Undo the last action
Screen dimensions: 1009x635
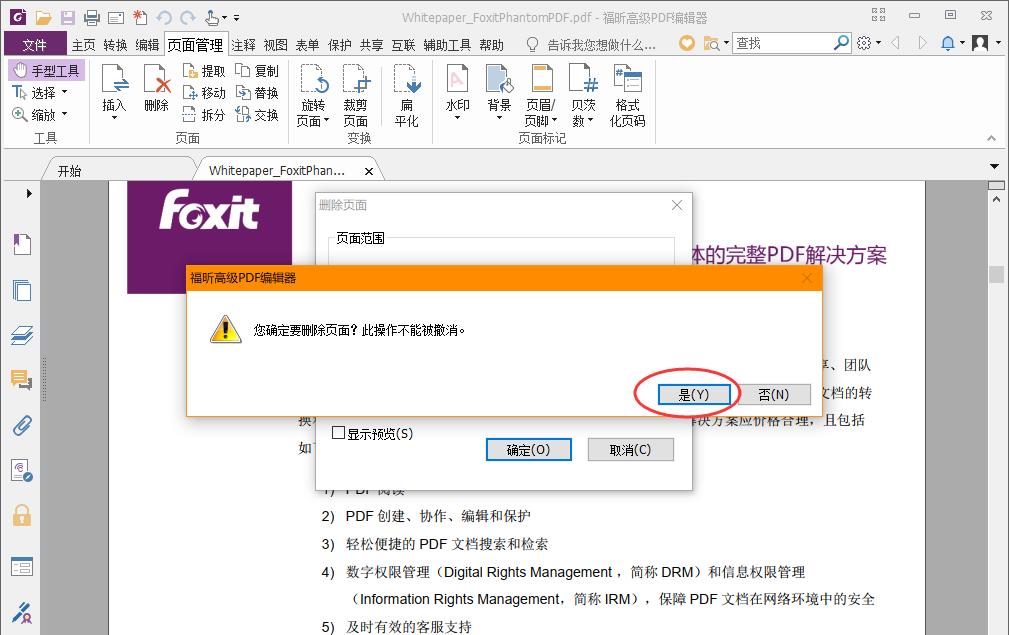point(164,17)
